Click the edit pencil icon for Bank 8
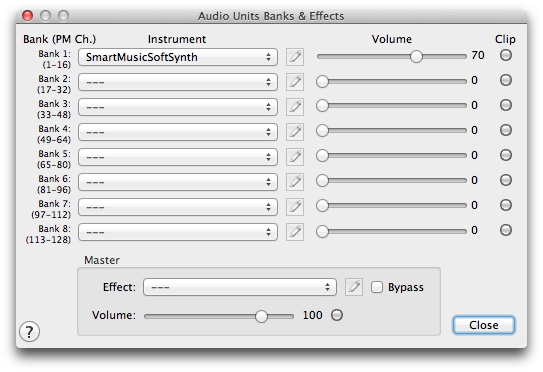 point(295,232)
